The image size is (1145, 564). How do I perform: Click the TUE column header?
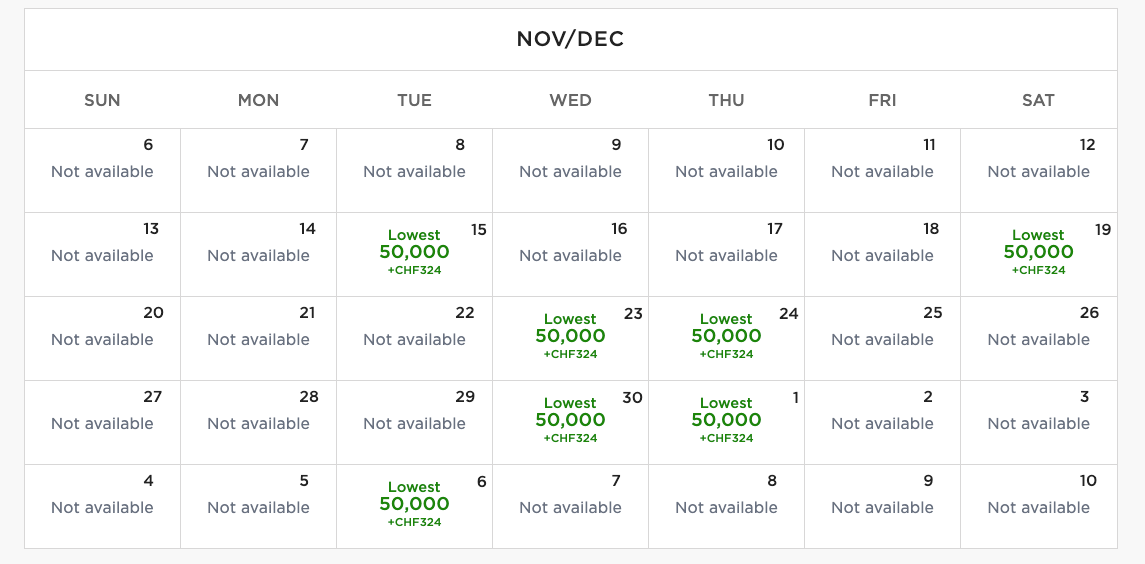tap(414, 100)
